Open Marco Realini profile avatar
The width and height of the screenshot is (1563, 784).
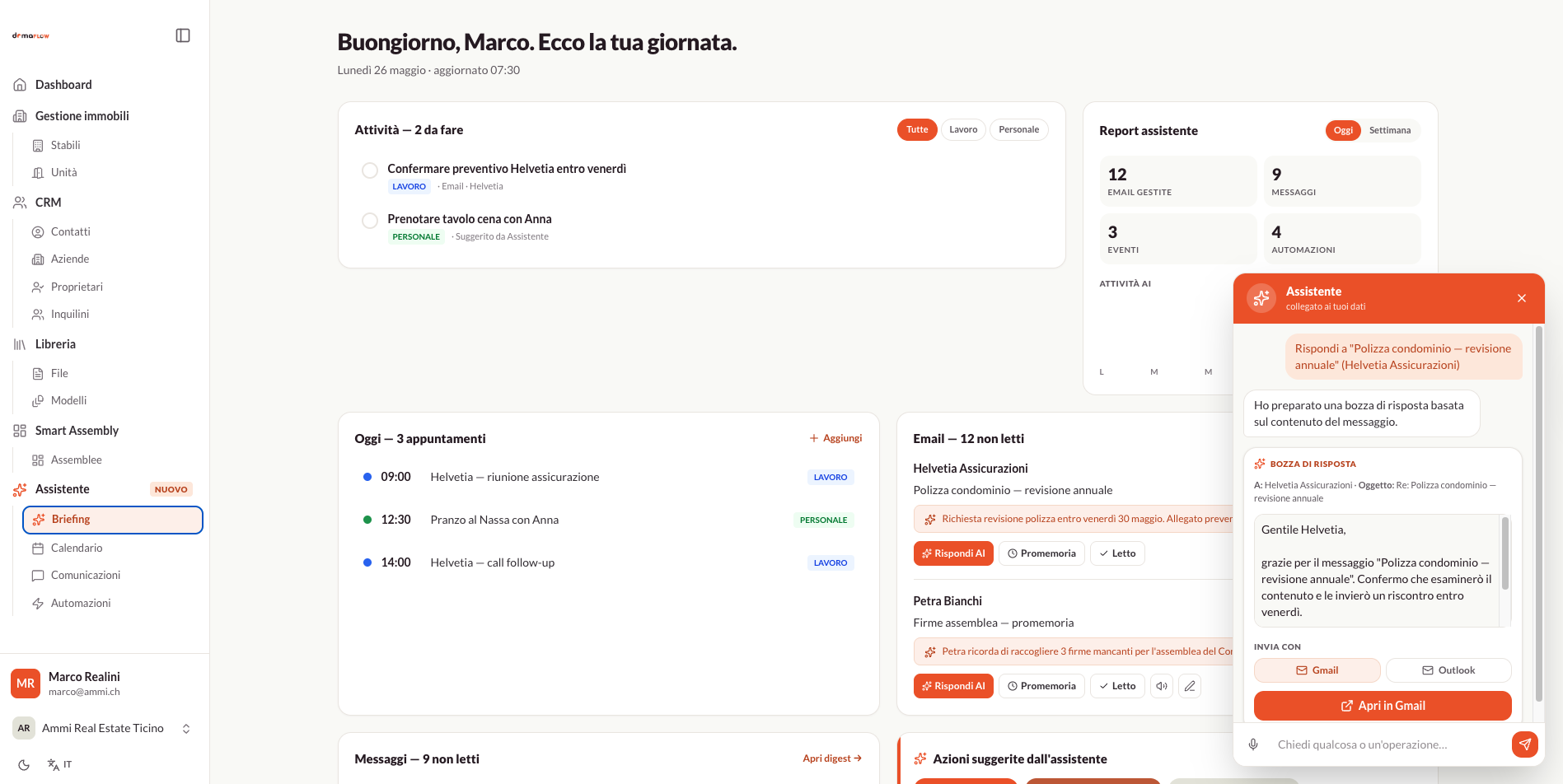(x=26, y=684)
